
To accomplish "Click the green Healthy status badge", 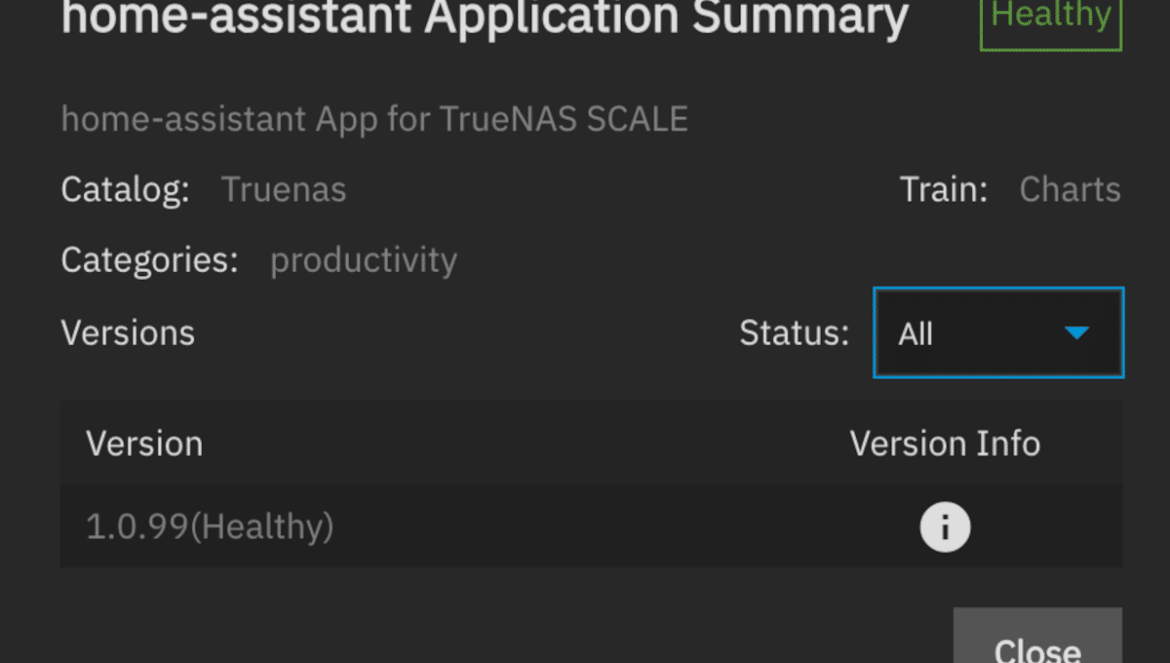I will click(x=1051, y=22).
